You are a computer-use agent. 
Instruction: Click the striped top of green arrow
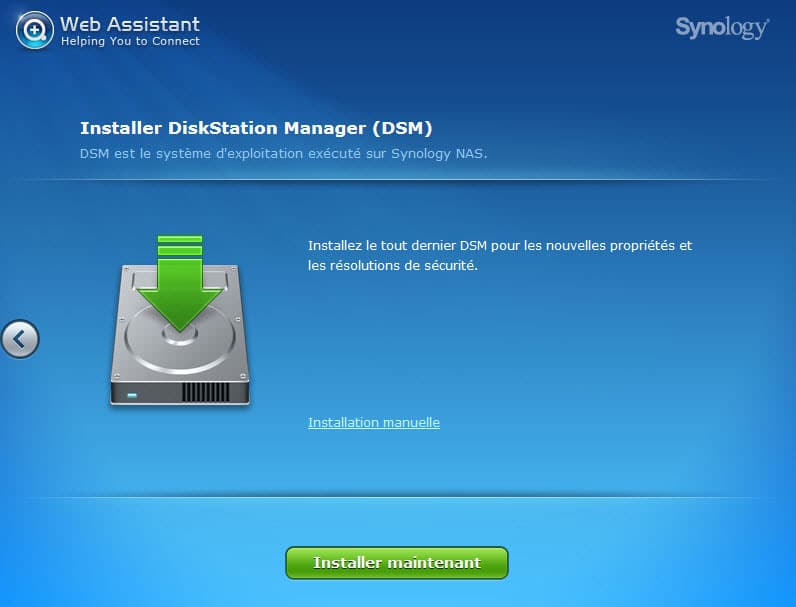click(180, 246)
